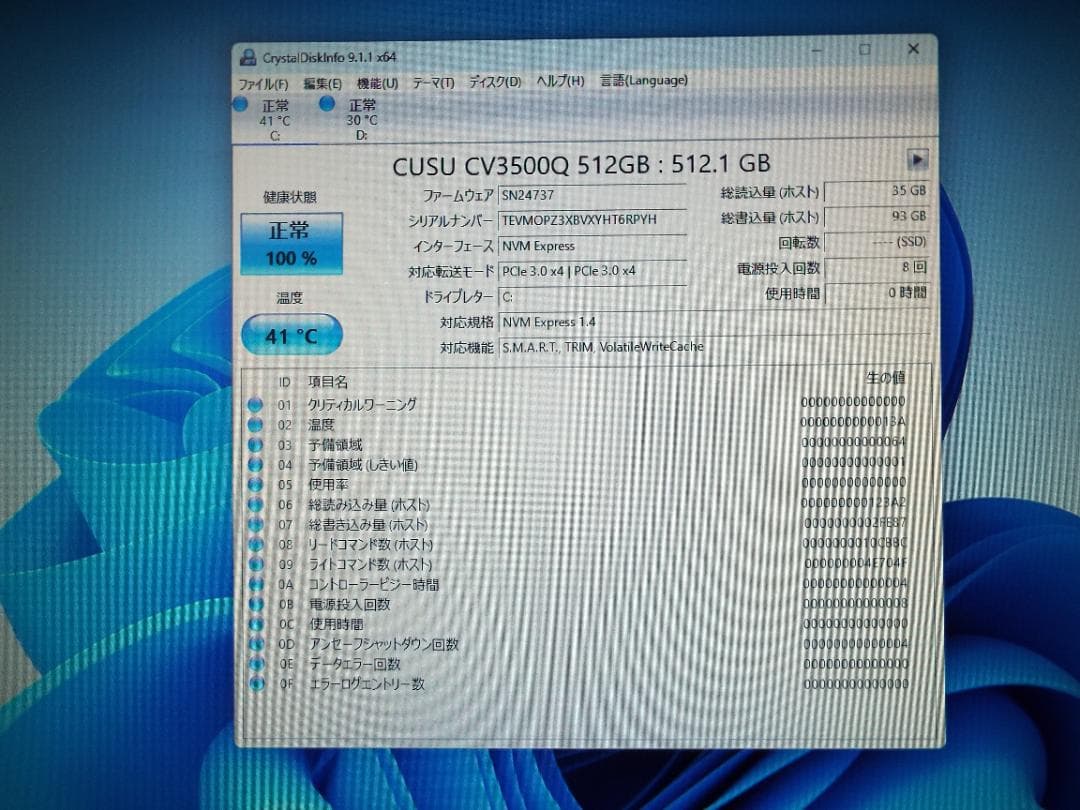Click the indicator next to 温度 attribute
Image resolution: width=1080 pixels, height=810 pixels.
pos(257,424)
